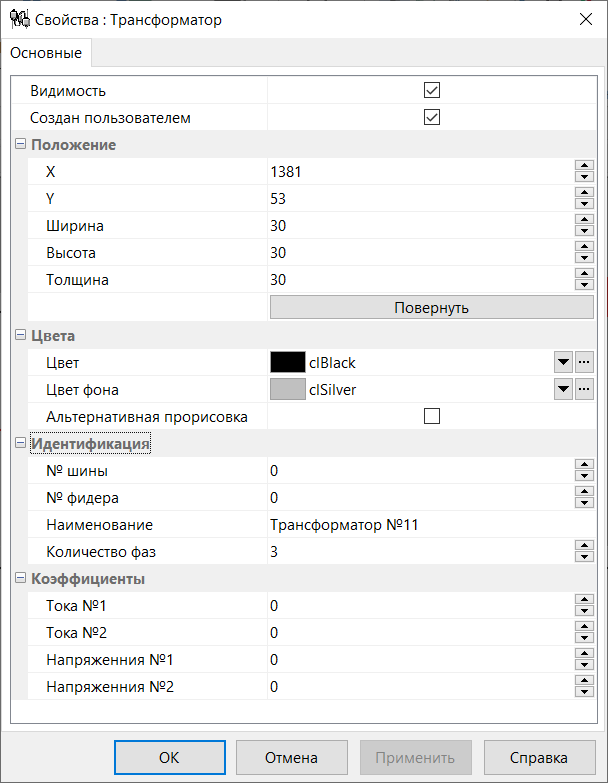Decrease the X position value
This screenshot has height=783, width=608.
pos(585,177)
